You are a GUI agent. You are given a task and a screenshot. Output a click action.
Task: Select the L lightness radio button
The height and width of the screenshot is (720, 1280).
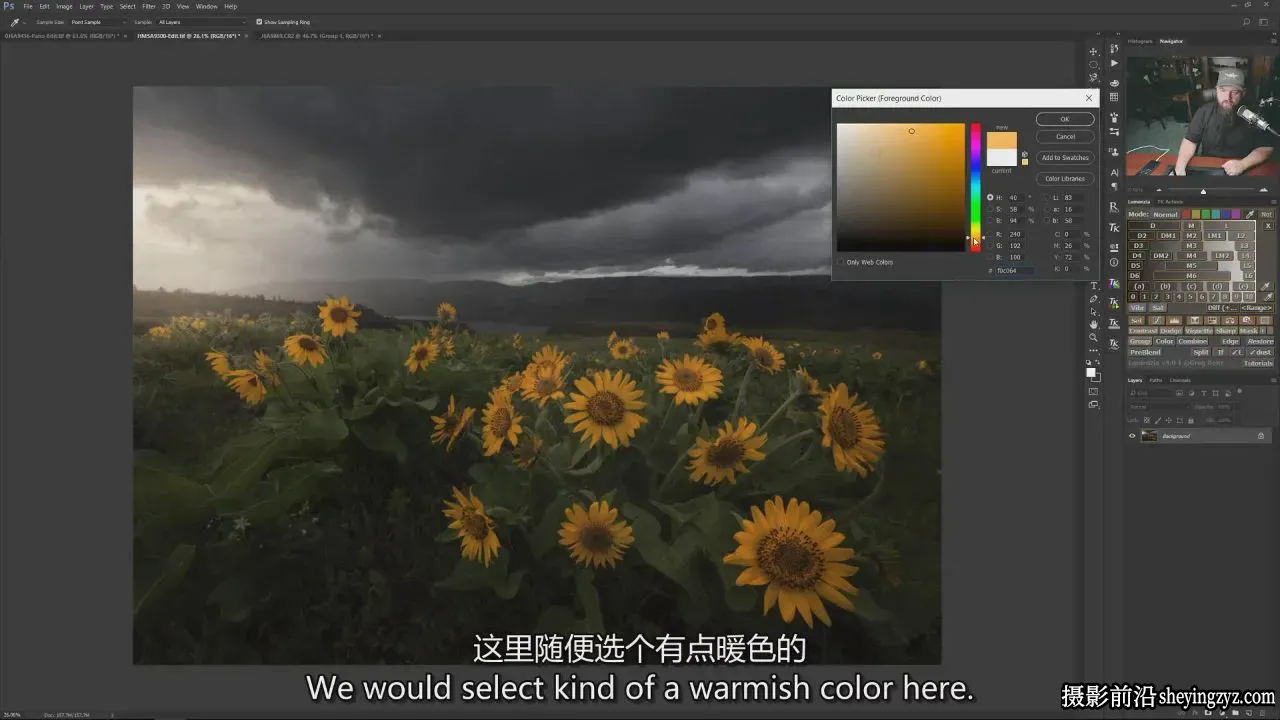(x=1048, y=198)
